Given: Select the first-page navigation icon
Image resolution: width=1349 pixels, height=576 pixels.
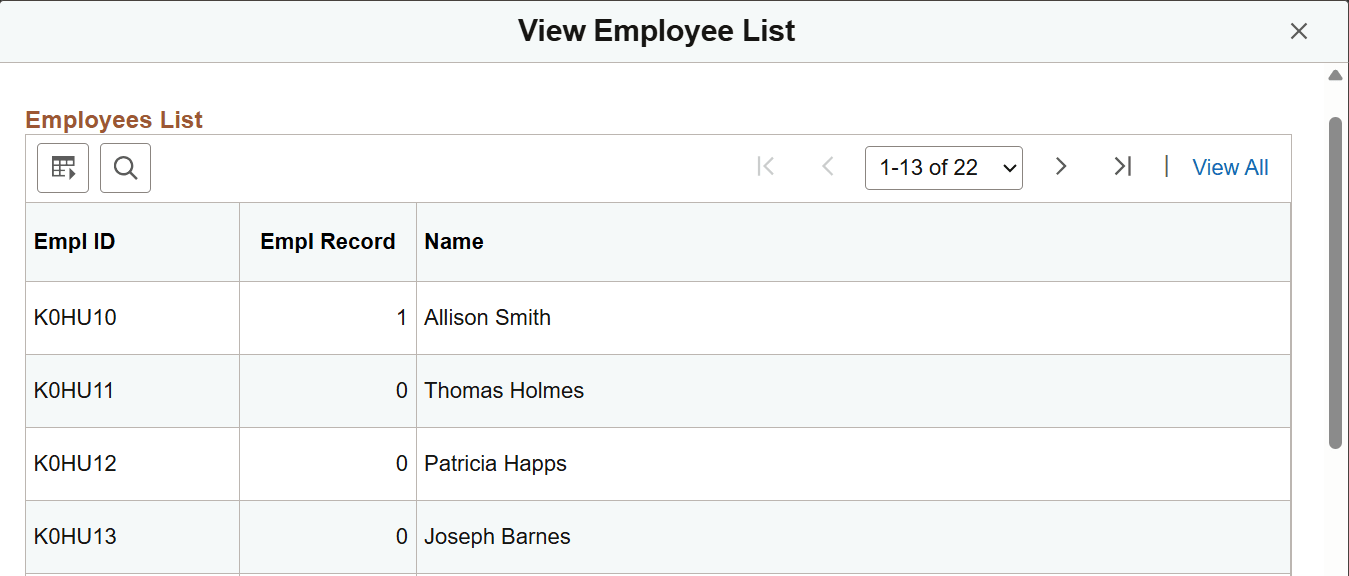Looking at the screenshot, I should coord(766,167).
